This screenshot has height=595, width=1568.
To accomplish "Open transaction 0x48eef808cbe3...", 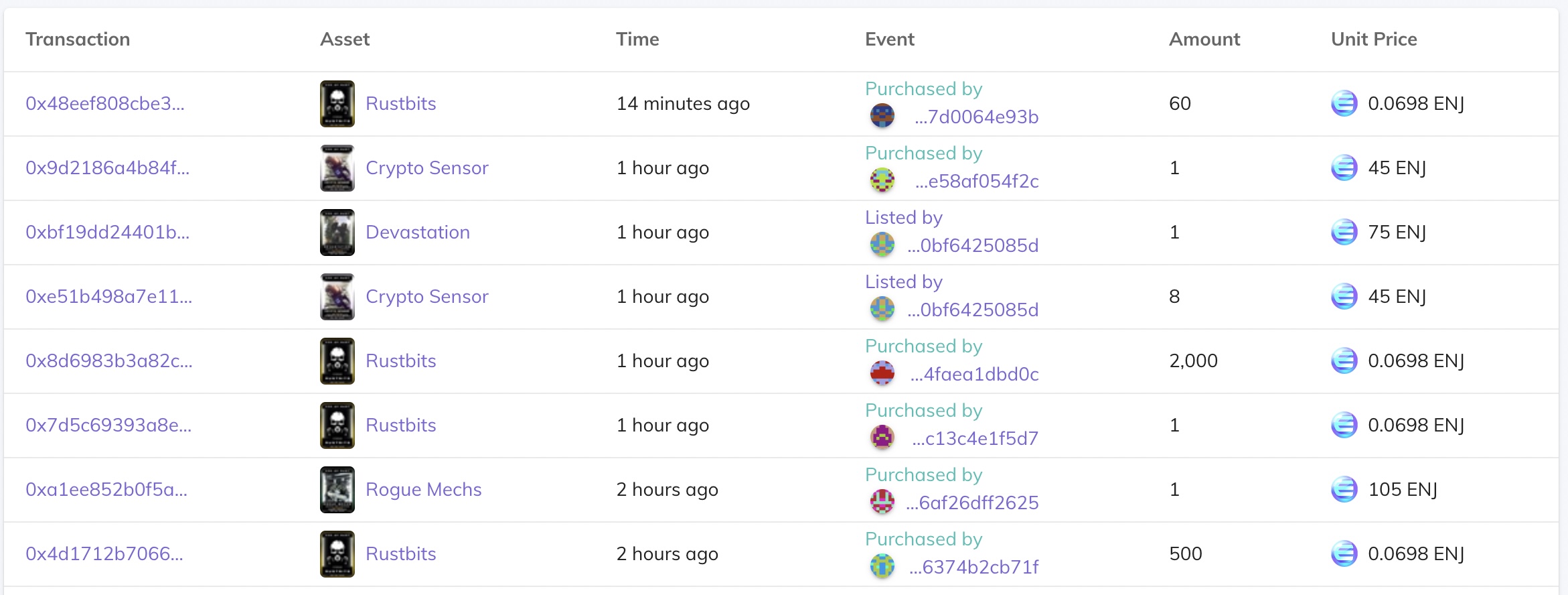I will 105,104.
